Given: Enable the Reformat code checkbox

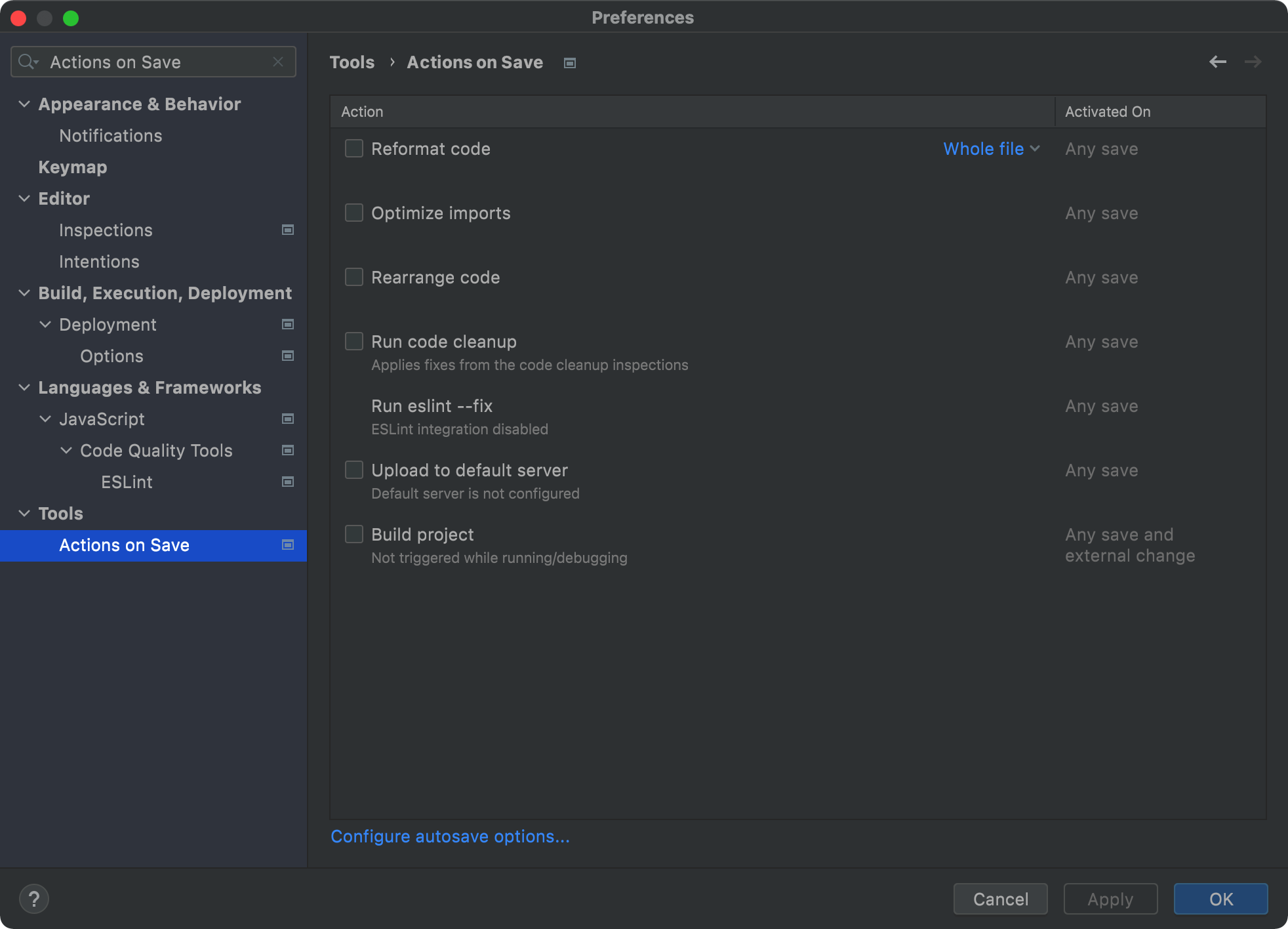Looking at the screenshot, I should click(354, 148).
